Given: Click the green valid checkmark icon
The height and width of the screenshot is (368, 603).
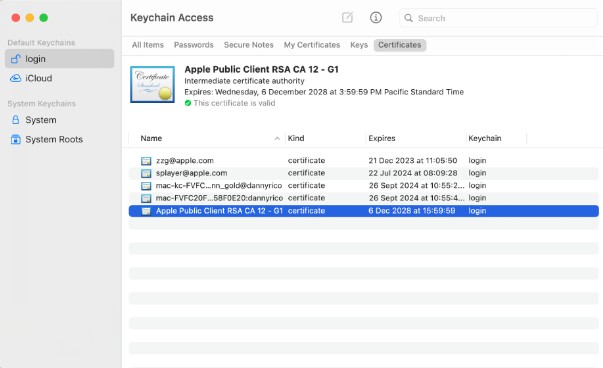Looking at the screenshot, I should coord(188,103).
